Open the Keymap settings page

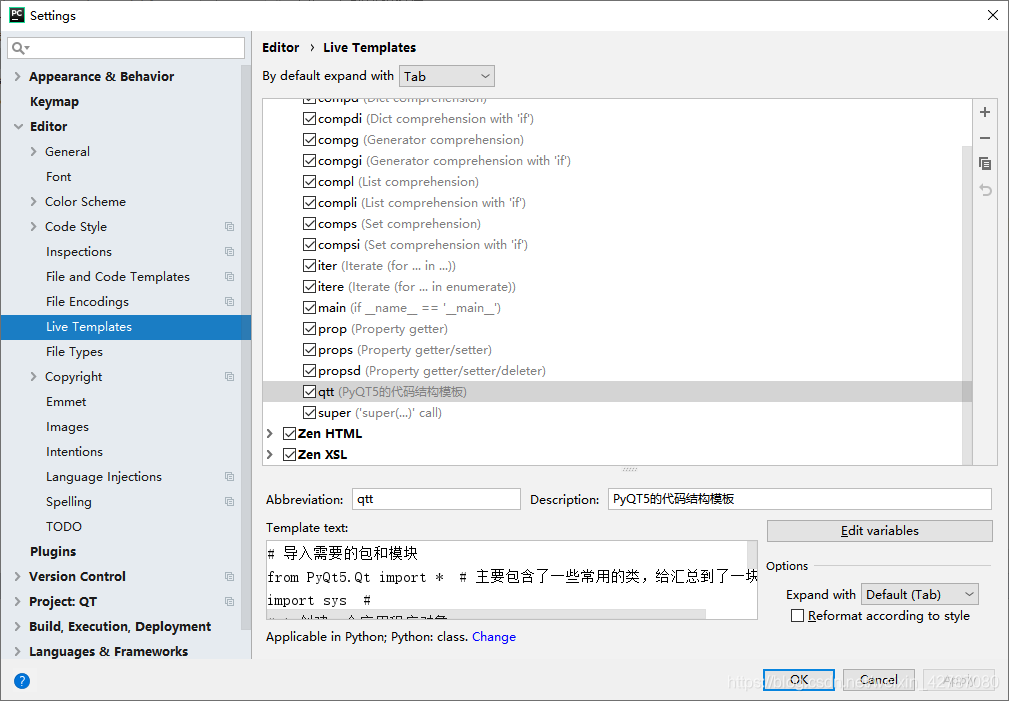click(54, 102)
